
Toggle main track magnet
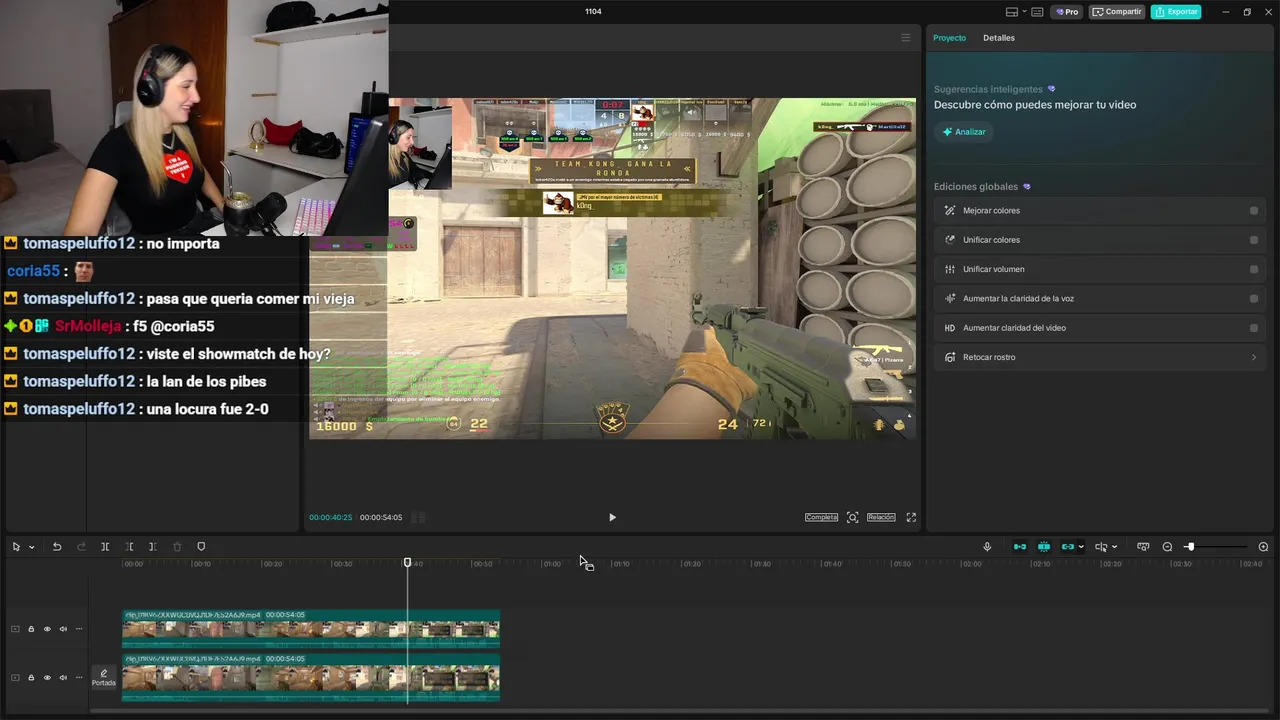click(1020, 547)
